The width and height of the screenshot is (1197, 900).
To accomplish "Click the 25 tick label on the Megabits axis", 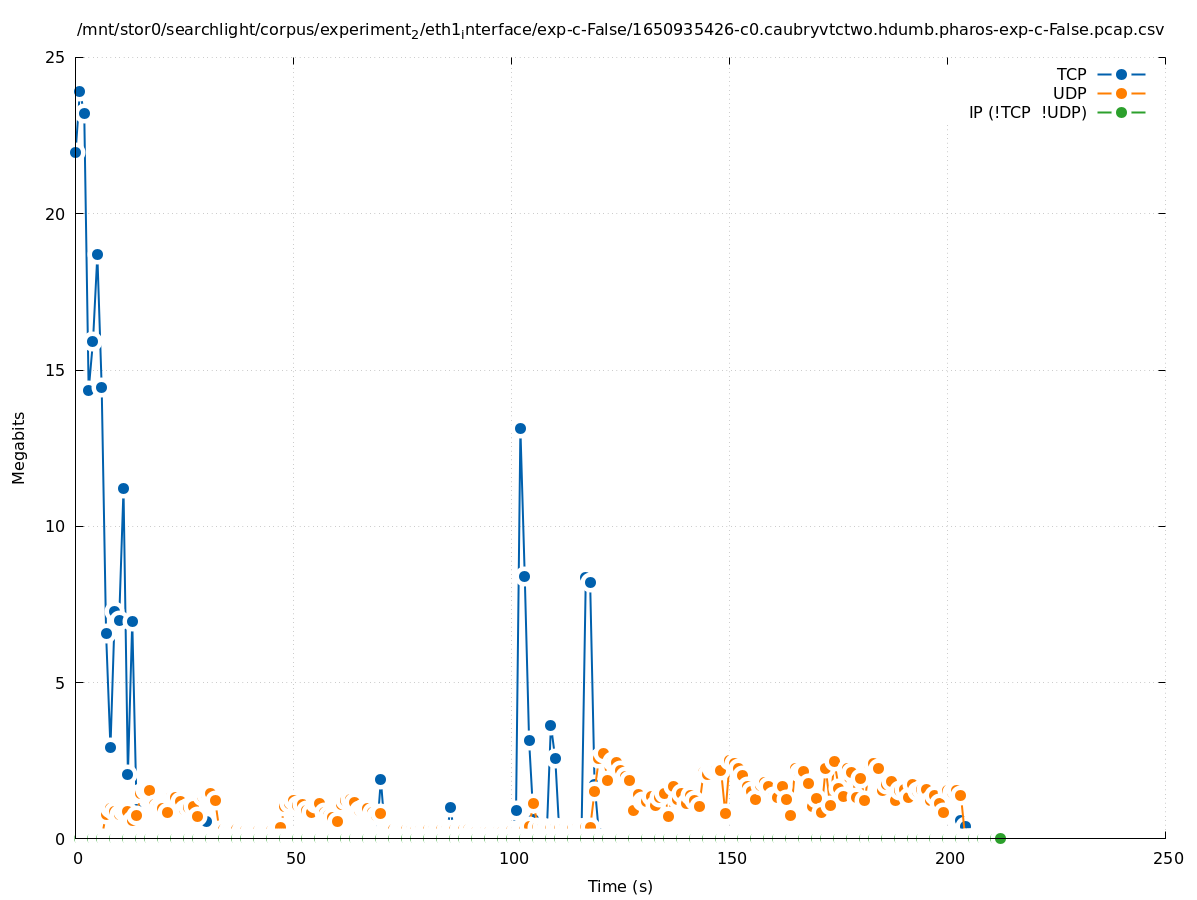I will click(x=55, y=57).
